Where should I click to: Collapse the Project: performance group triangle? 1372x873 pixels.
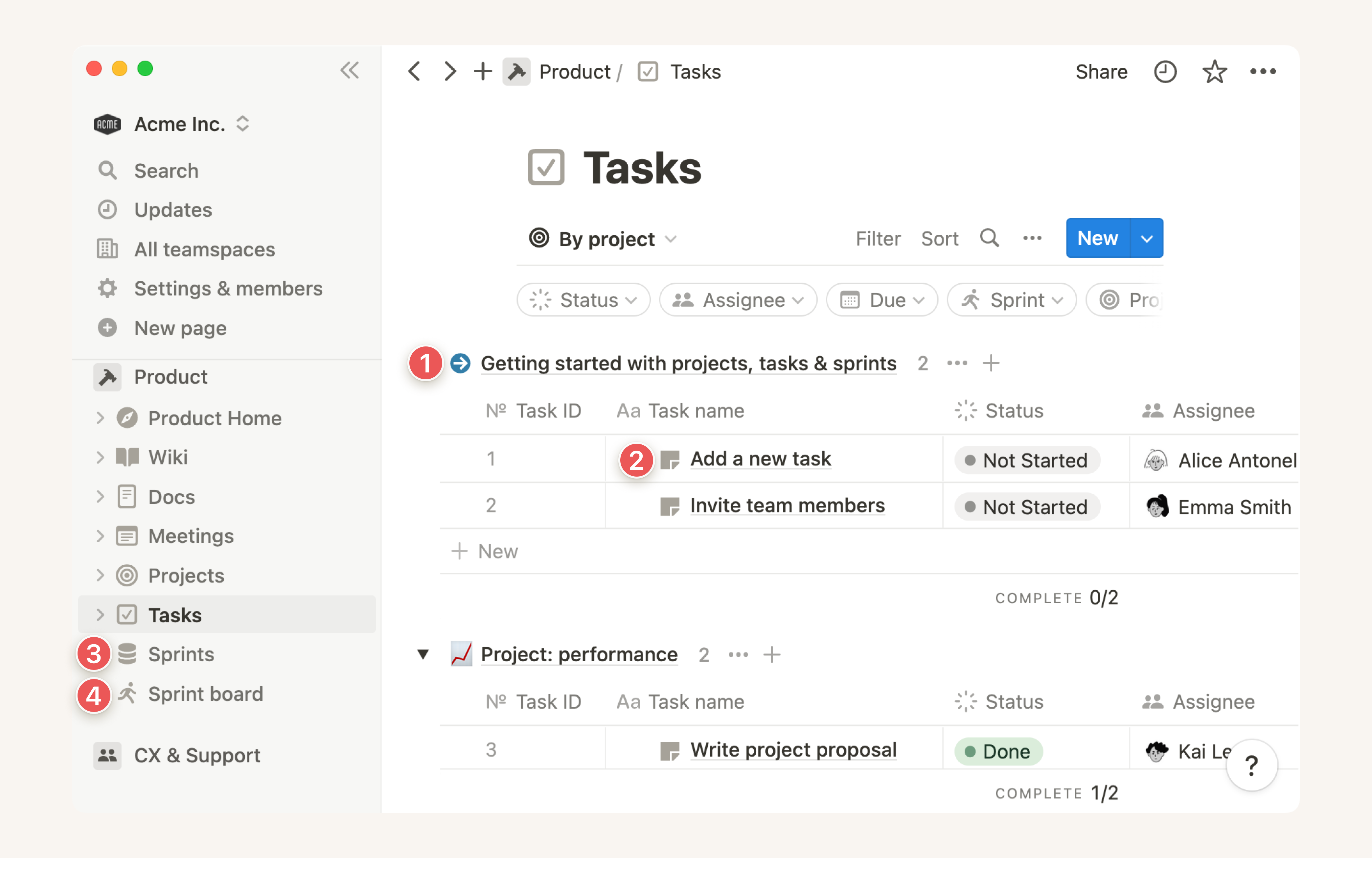pyautogui.click(x=423, y=654)
